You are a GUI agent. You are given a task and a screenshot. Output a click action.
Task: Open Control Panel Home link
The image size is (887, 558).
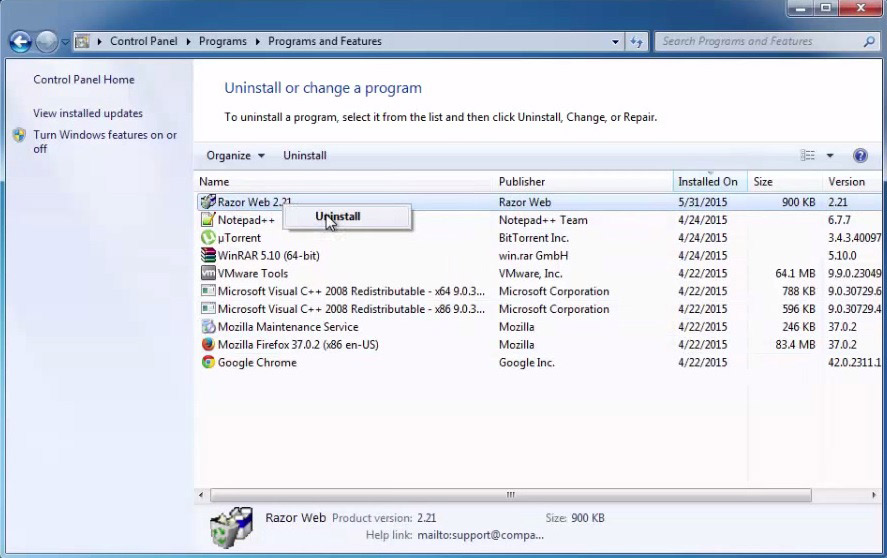pyautogui.click(x=83, y=80)
